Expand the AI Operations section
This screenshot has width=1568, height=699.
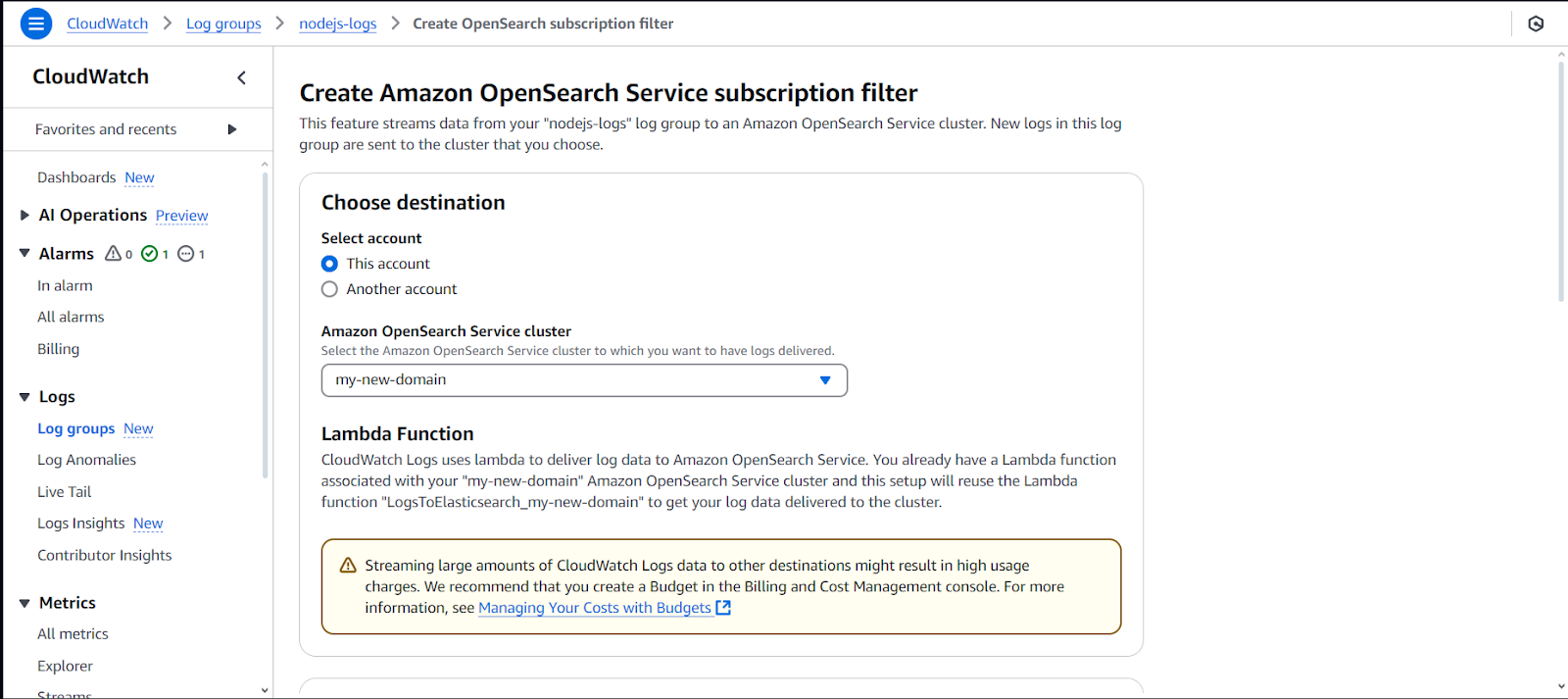pyautogui.click(x=24, y=215)
